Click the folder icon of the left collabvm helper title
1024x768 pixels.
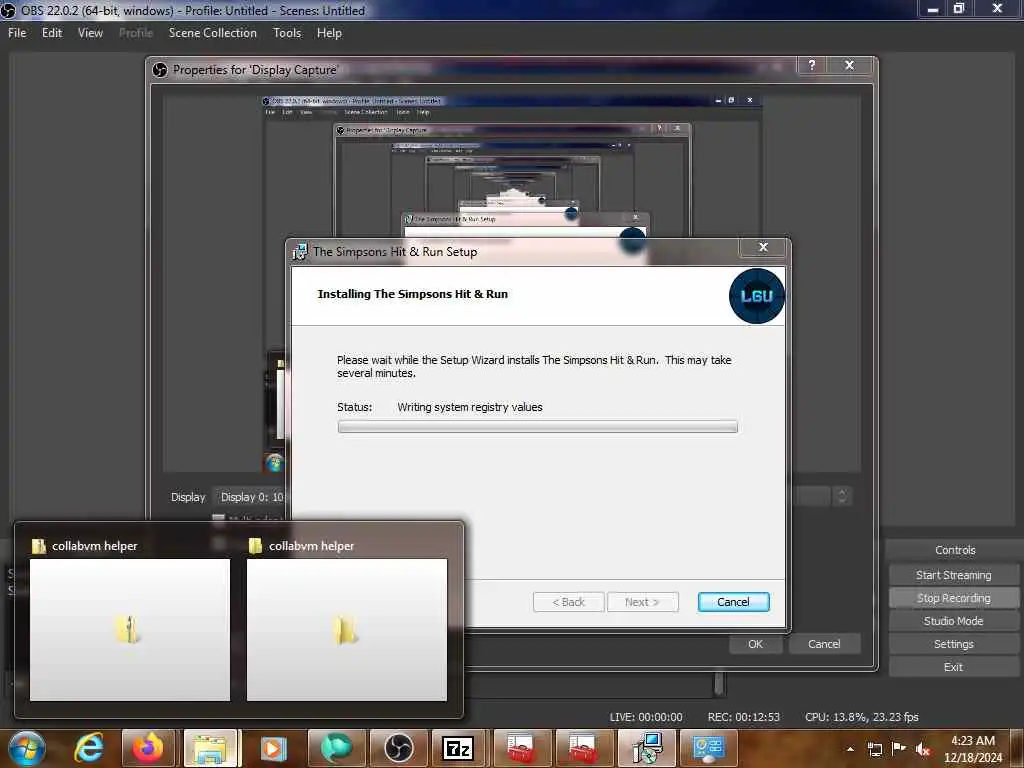(39, 546)
